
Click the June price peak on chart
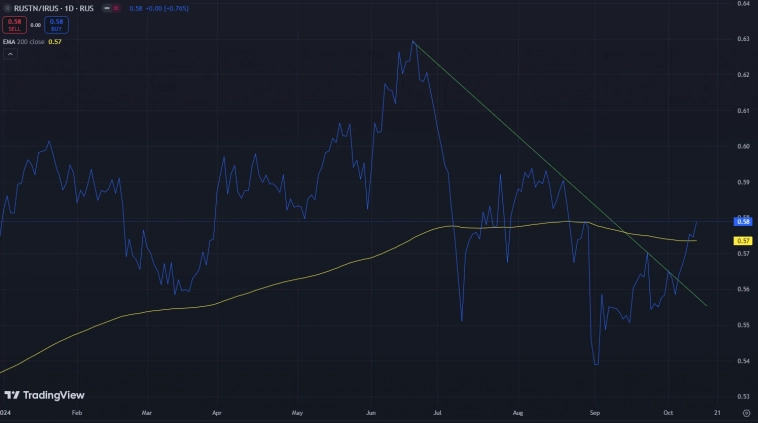[x=413, y=42]
